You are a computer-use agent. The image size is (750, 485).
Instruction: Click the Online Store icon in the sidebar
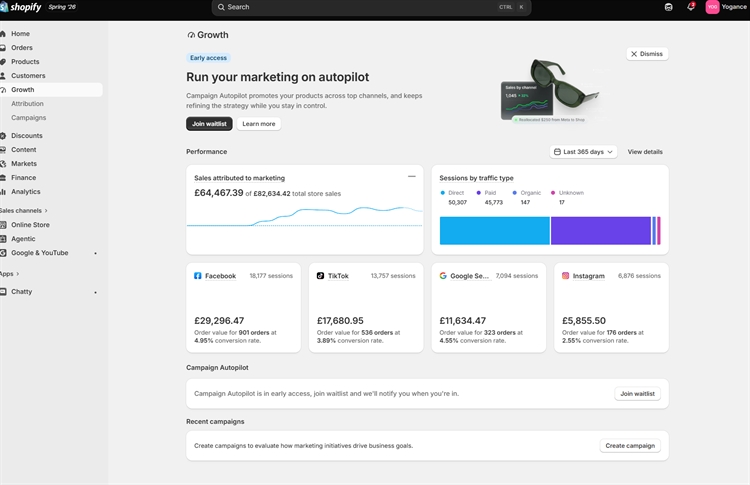(x=3, y=224)
